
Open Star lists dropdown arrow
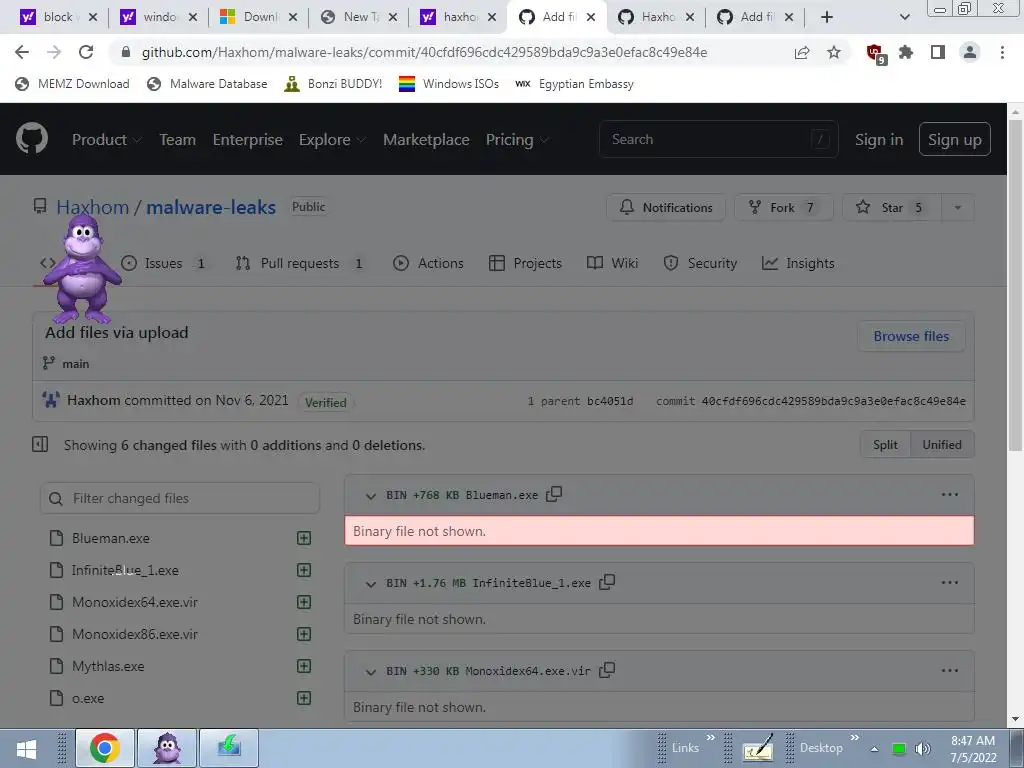957,208
